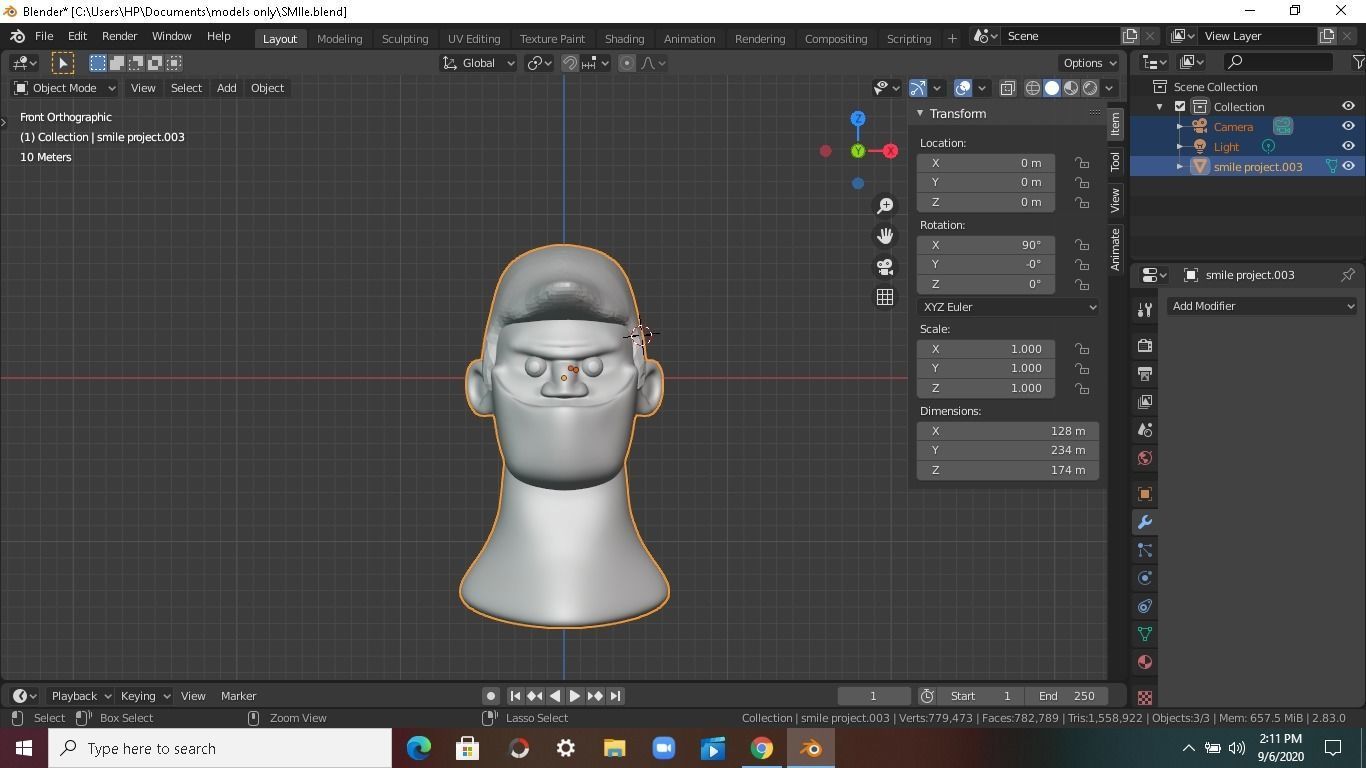Image resolution: width=1366 pixels, height=768 pixels.
Task: Open the Texture properties checker tab
Action: [1145, 696]
